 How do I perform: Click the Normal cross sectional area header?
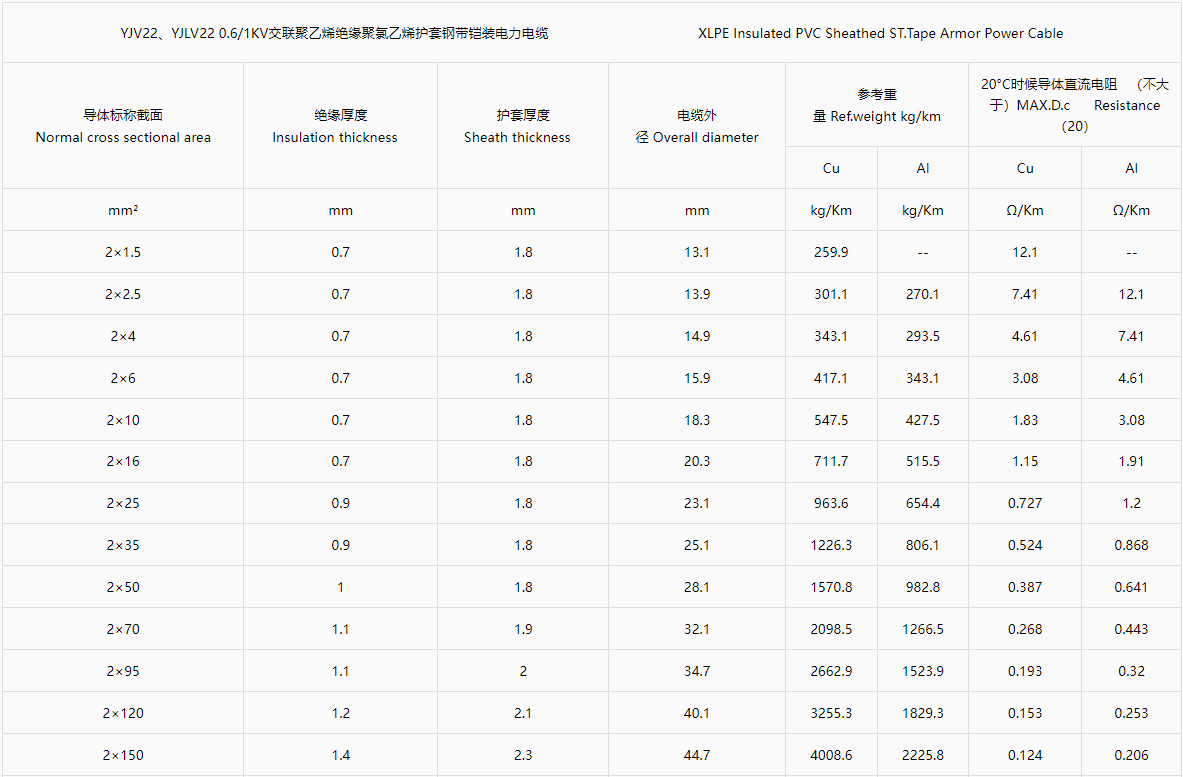click(x=123, y=126)
